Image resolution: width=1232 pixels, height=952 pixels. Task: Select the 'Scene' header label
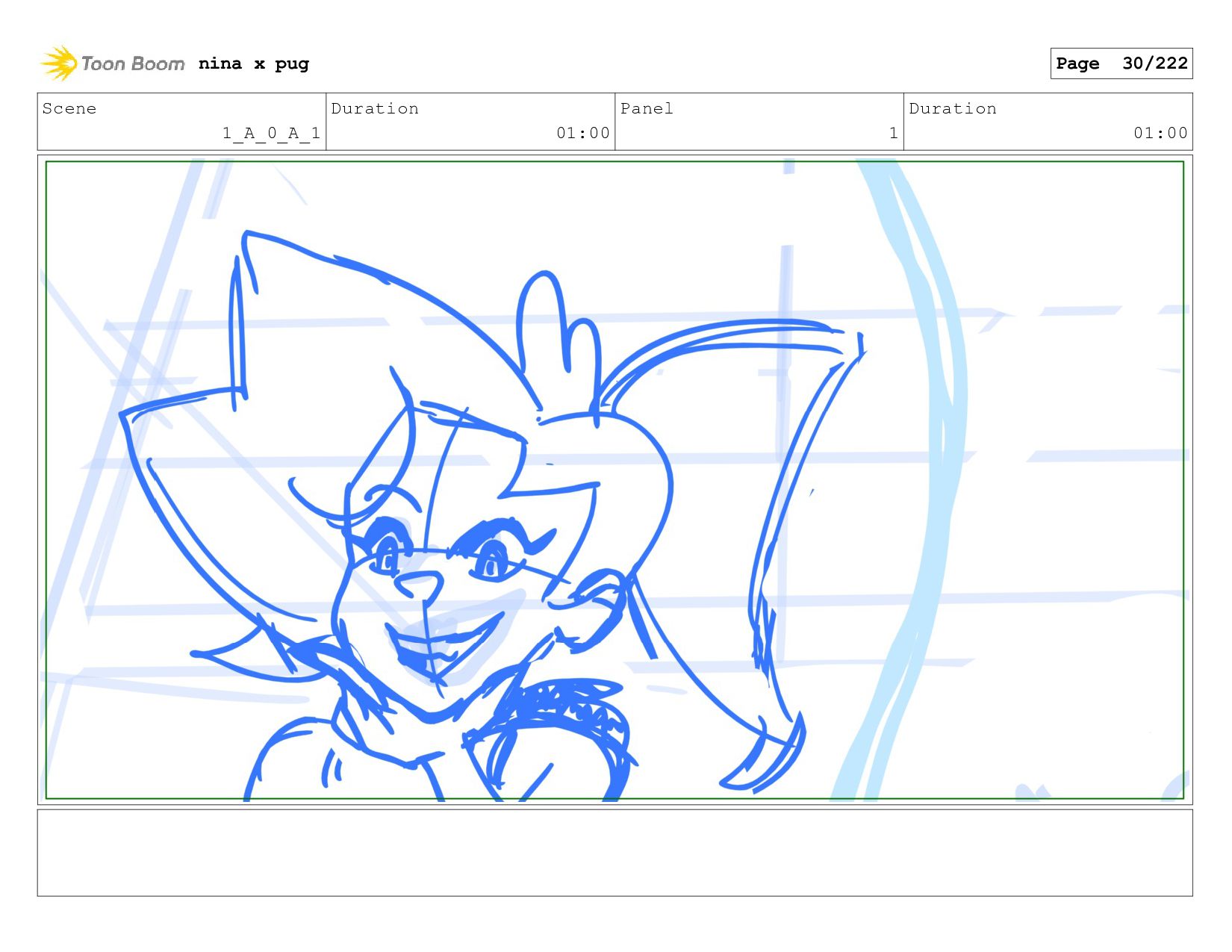click(69, 108)
